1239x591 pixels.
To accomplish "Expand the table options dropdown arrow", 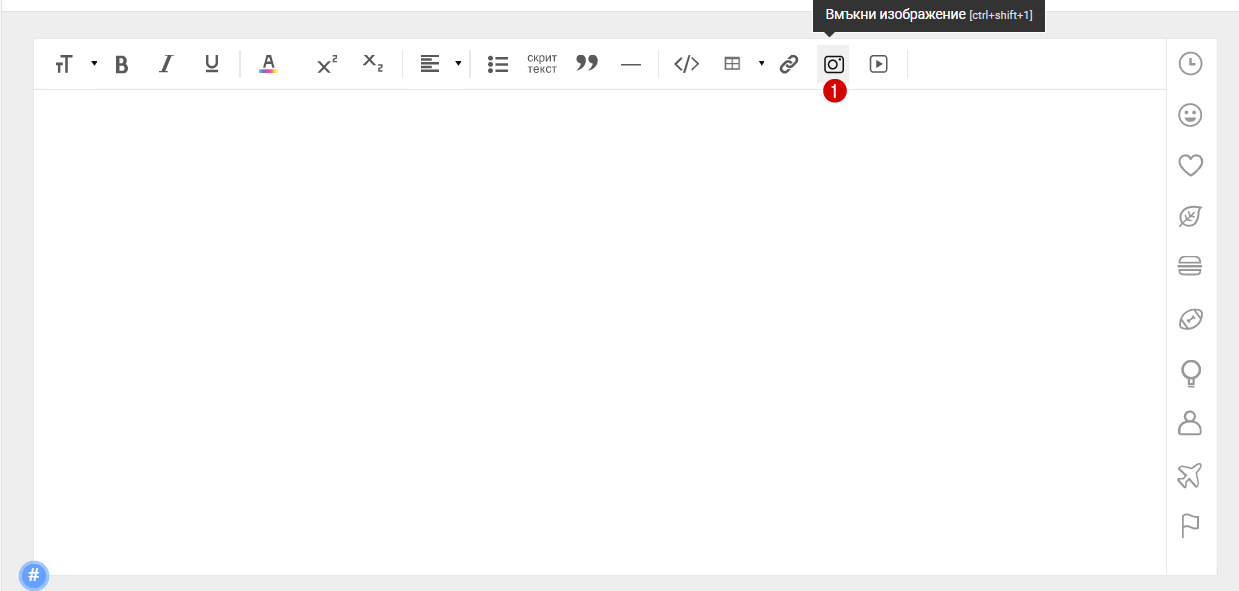I will pyautogui.click(x=761, y=64).
